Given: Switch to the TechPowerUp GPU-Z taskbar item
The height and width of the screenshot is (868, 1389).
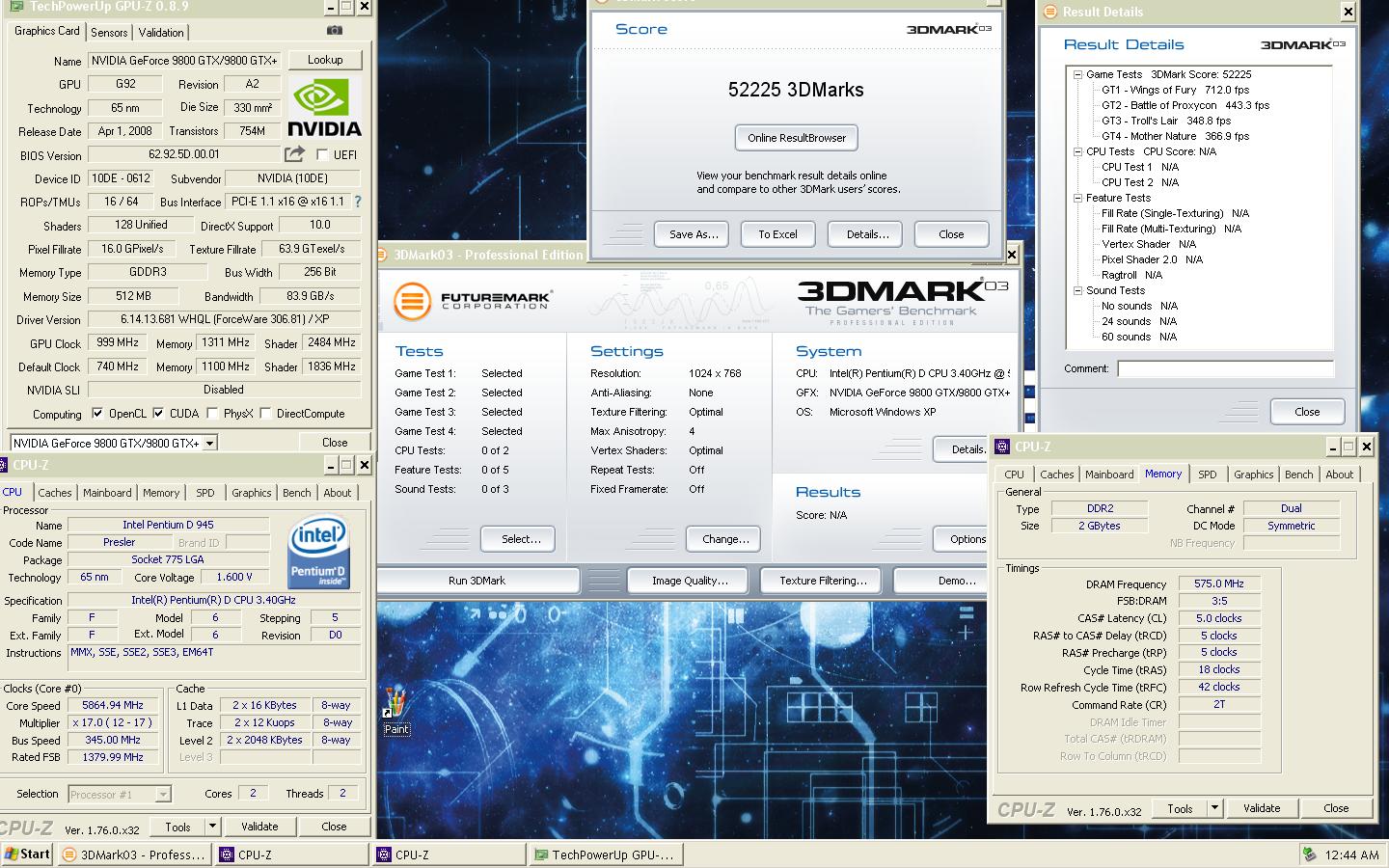Looking at the screenshot, I should 607,854.
